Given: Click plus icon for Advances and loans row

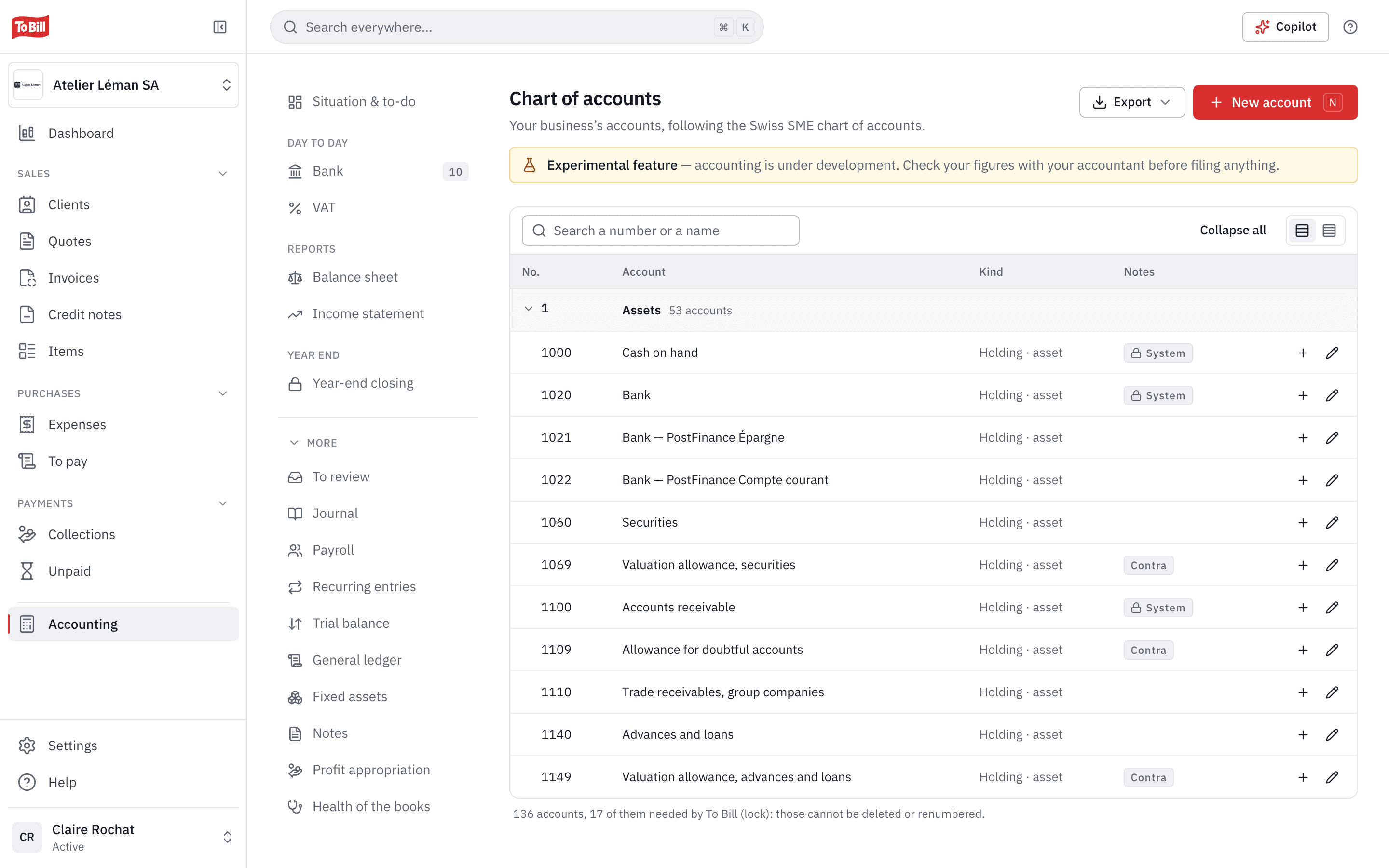Looking at the screenshot, I should (1303, 735).
